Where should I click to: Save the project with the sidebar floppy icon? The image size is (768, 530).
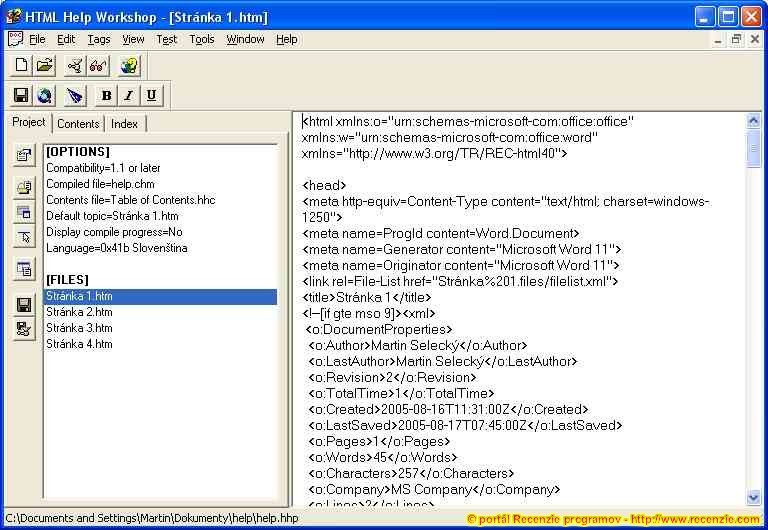pos(24,305)
